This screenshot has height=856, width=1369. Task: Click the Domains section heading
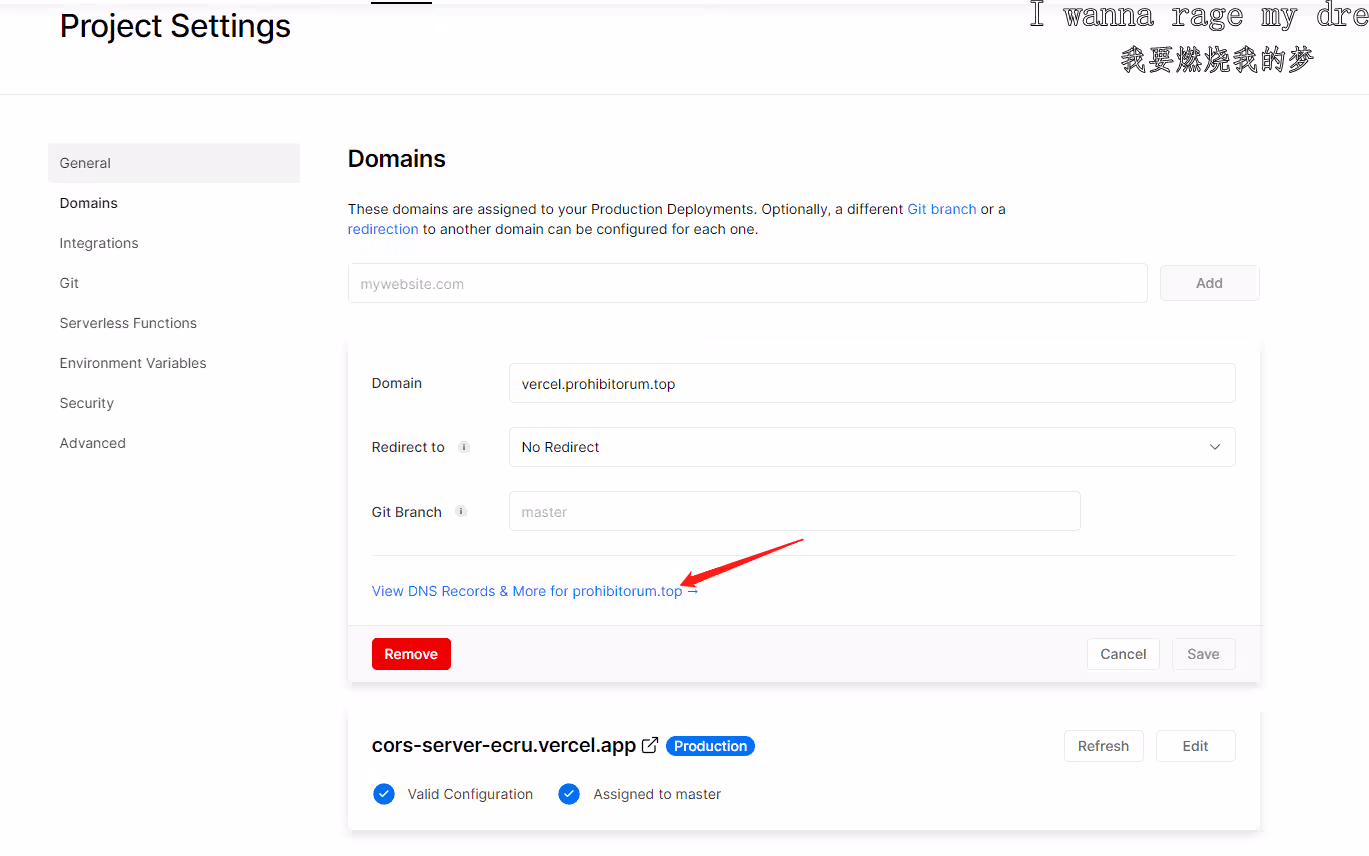[397, 159]
